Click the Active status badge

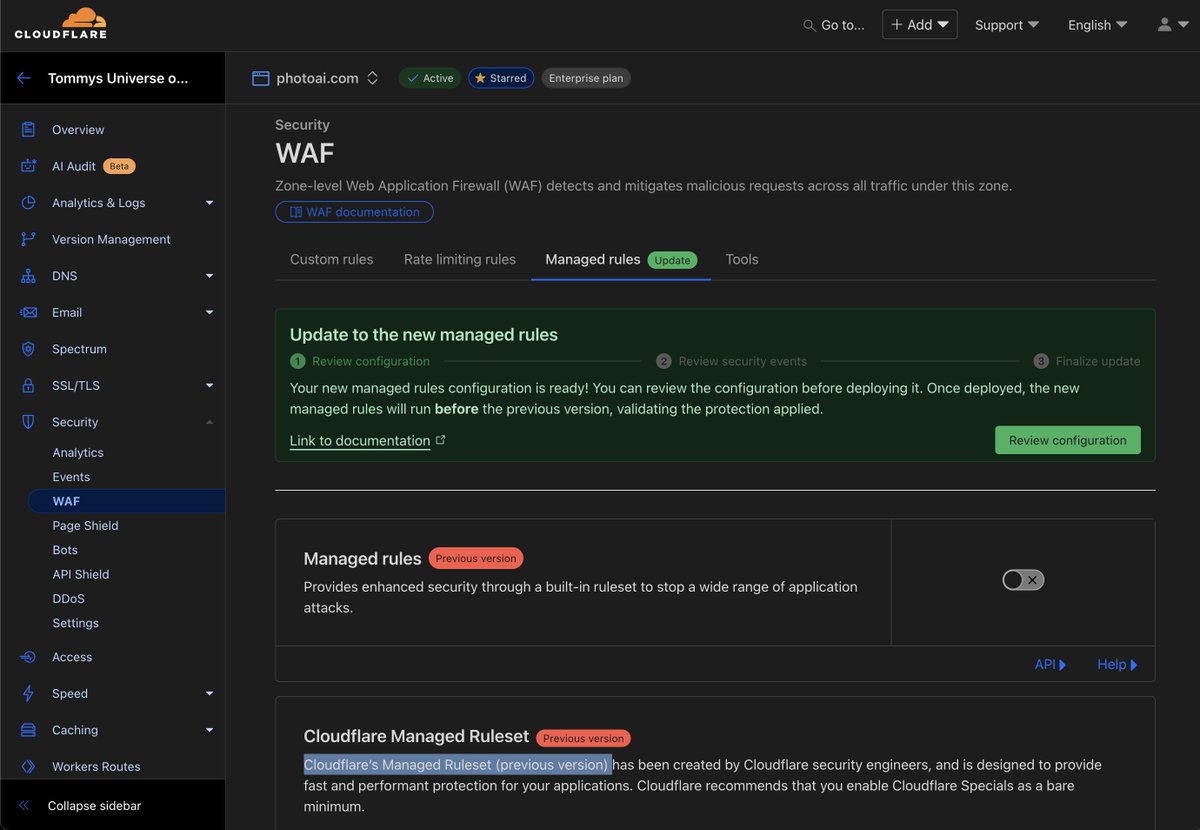[430, 78]
